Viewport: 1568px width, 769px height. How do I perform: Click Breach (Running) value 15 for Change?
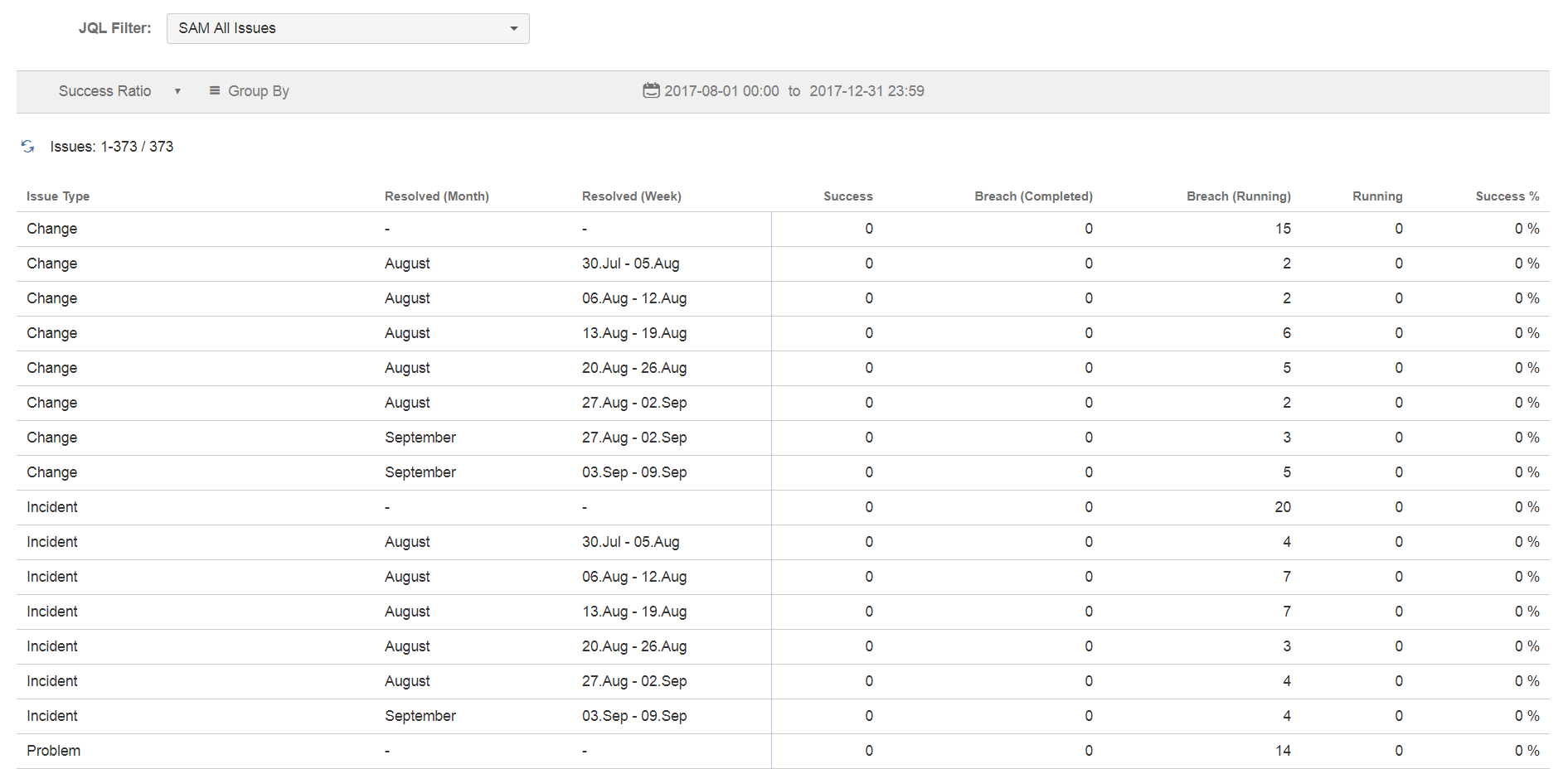pos(1282,229)
